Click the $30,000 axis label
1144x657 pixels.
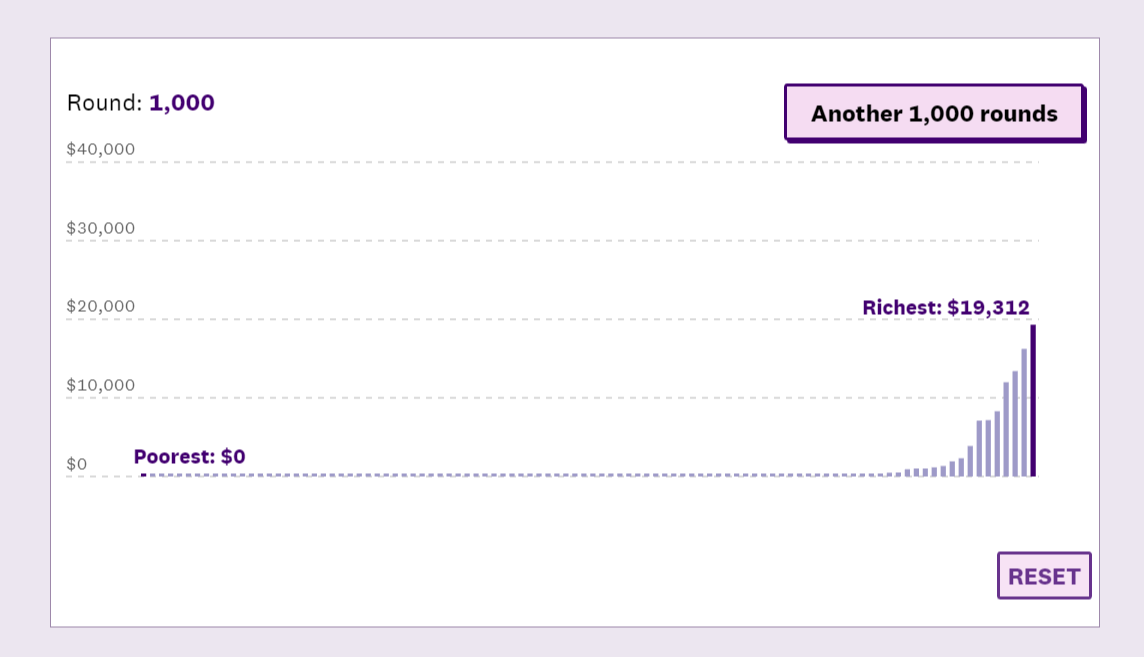point(100,228)
